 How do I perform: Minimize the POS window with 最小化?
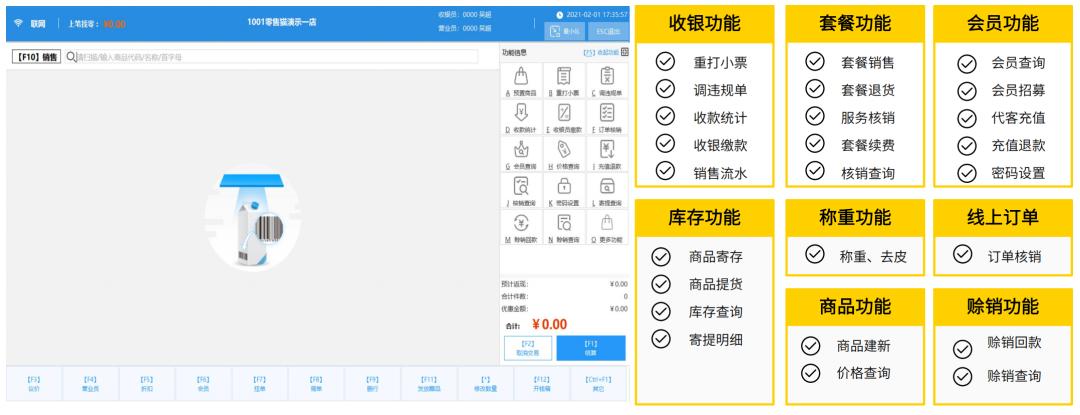tap(564, 31)
